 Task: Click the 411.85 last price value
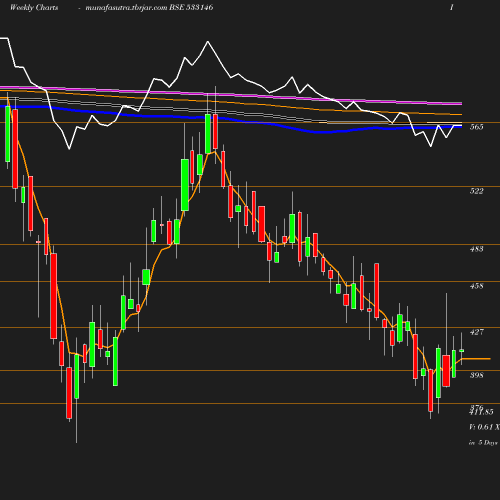pyautogui.click(x=481, y=412)
